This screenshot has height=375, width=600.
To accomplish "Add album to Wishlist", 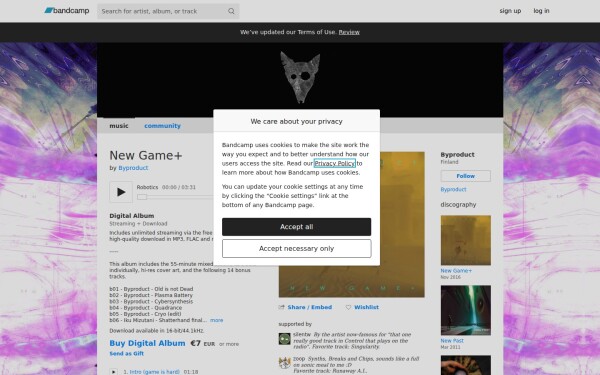I will coord(367,307).
